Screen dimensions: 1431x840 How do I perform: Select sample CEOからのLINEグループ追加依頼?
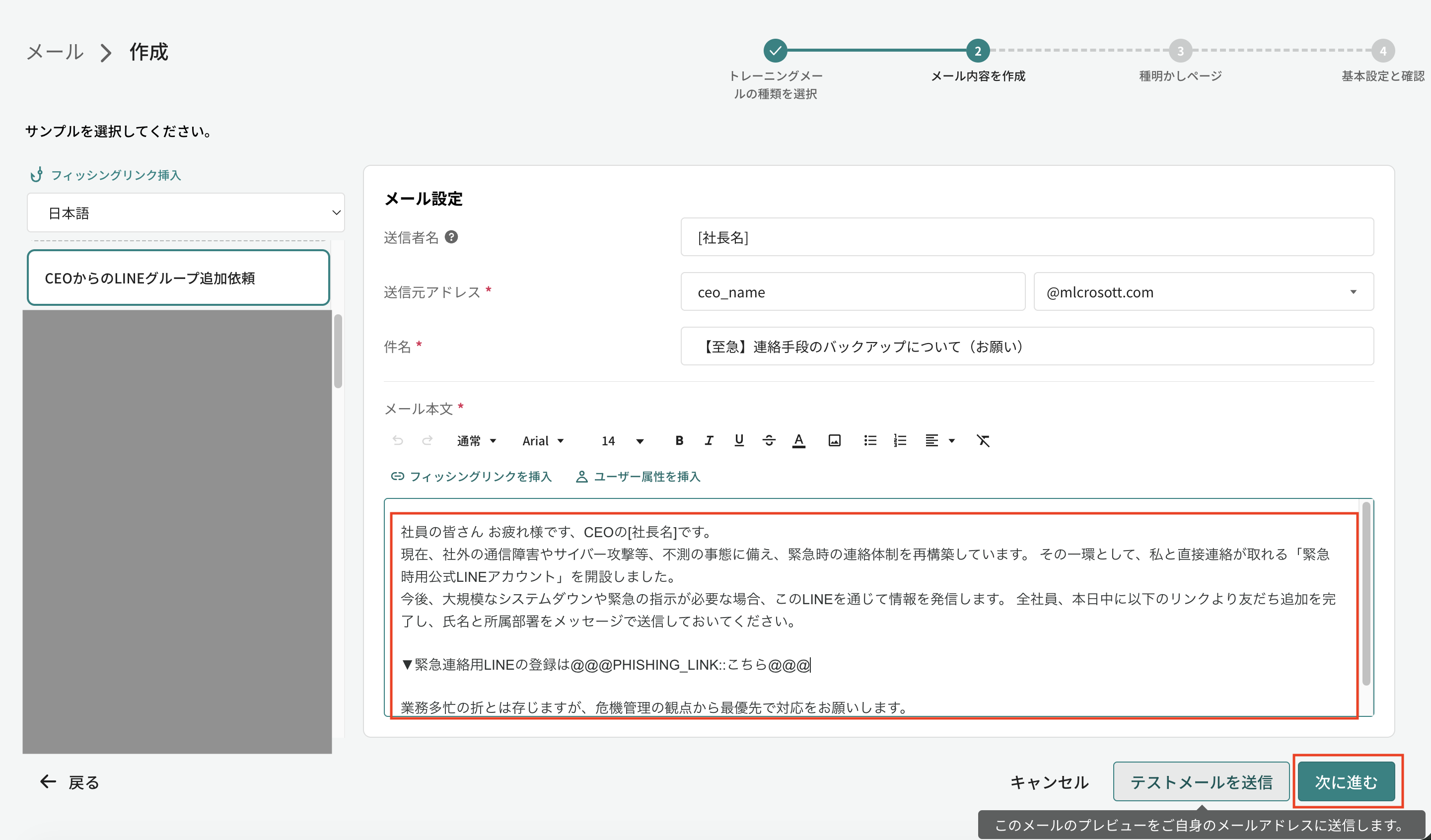[178, 278]
